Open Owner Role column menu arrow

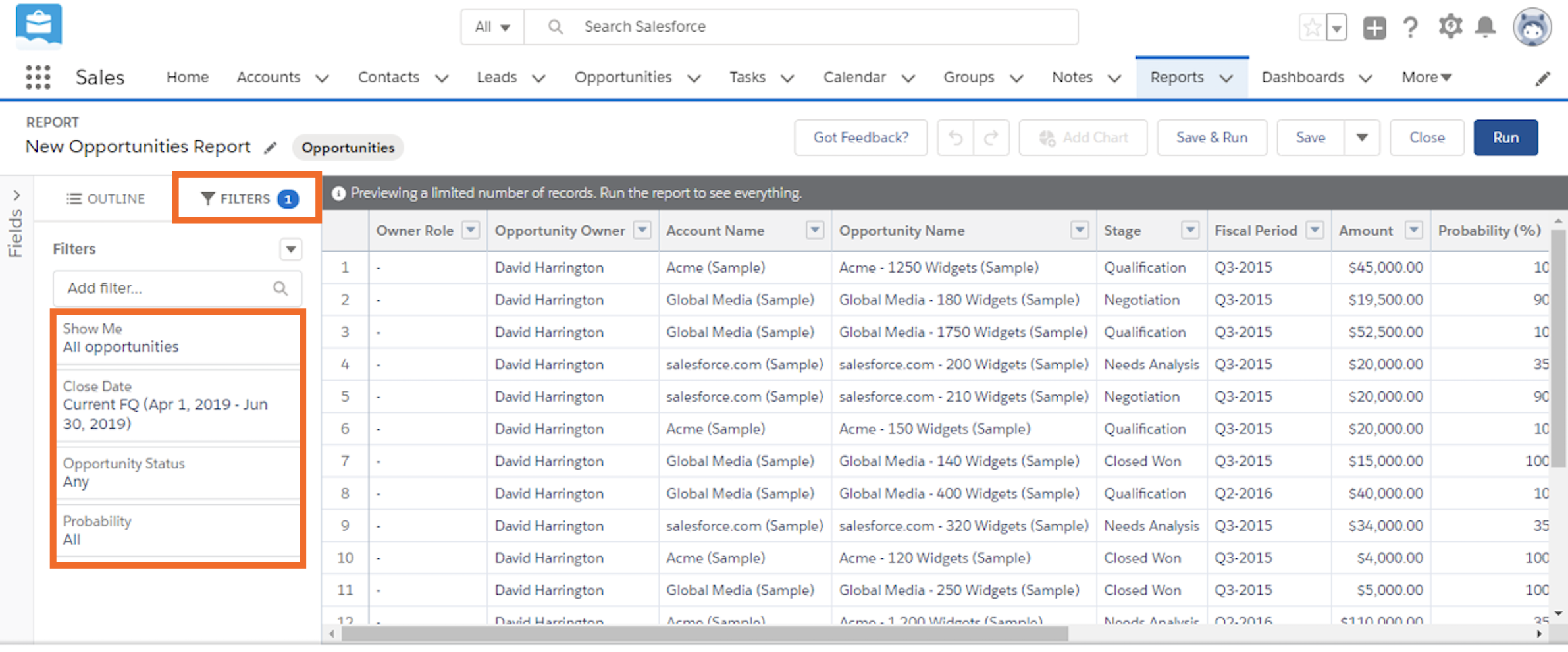tap(470, 230)
